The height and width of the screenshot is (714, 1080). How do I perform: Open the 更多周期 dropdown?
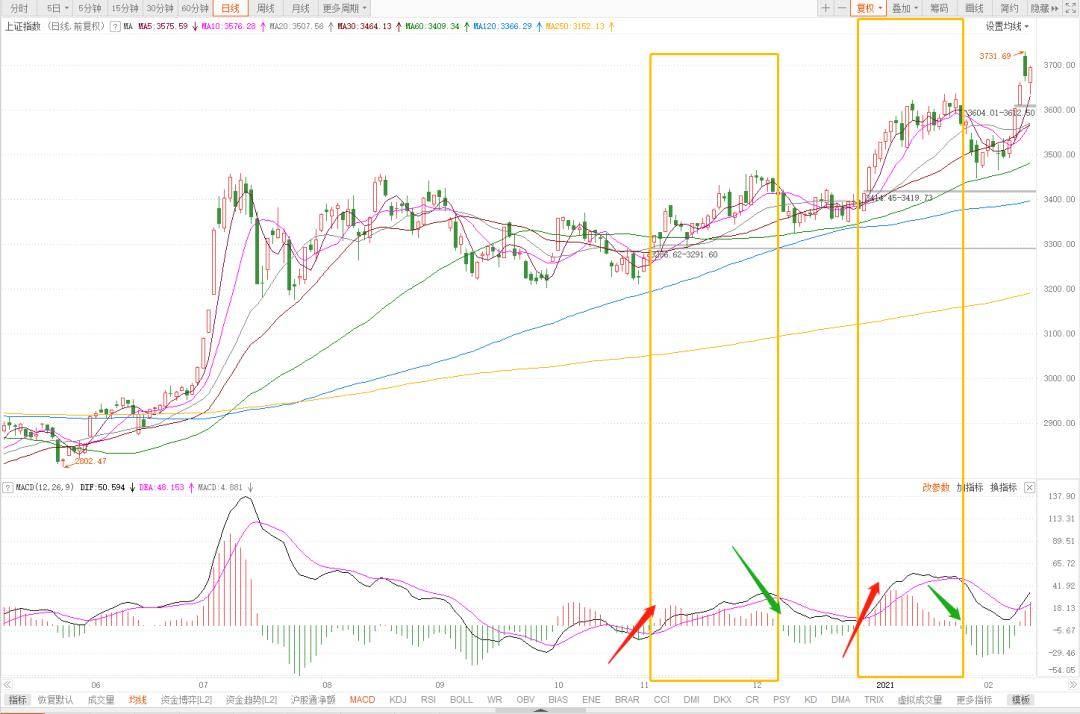pyautogui.click(x=344, y=8)
